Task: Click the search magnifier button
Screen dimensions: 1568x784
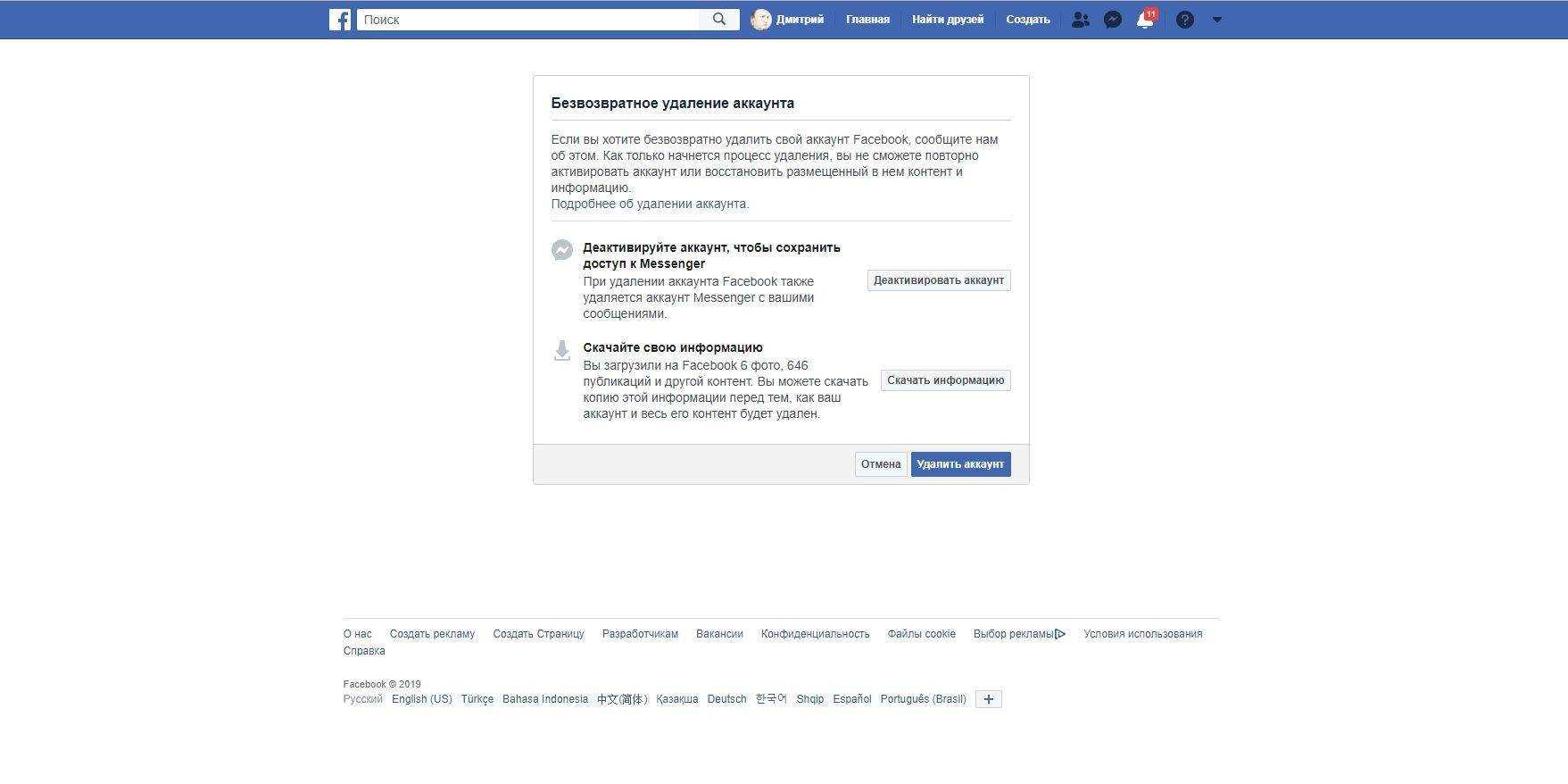Action: point(719,20)
